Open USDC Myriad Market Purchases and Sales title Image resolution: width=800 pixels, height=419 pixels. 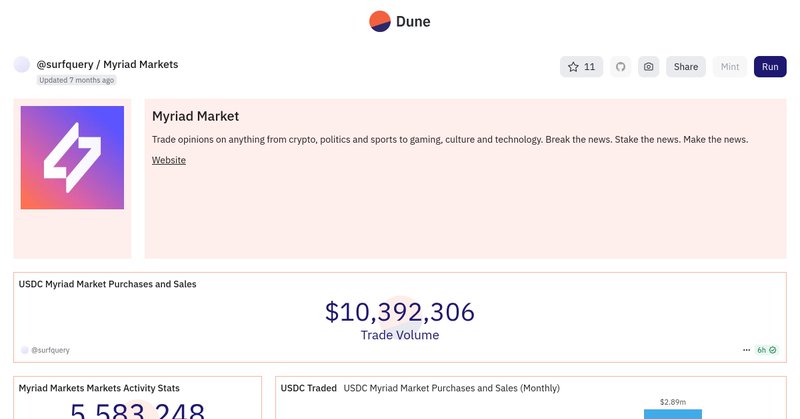pos(107,284)
